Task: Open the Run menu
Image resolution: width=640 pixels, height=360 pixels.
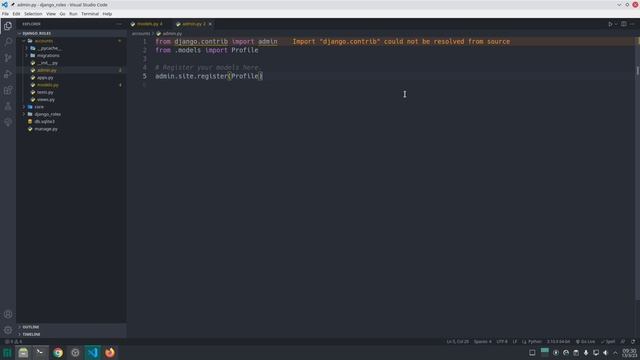Action: [x=73, y=14]
